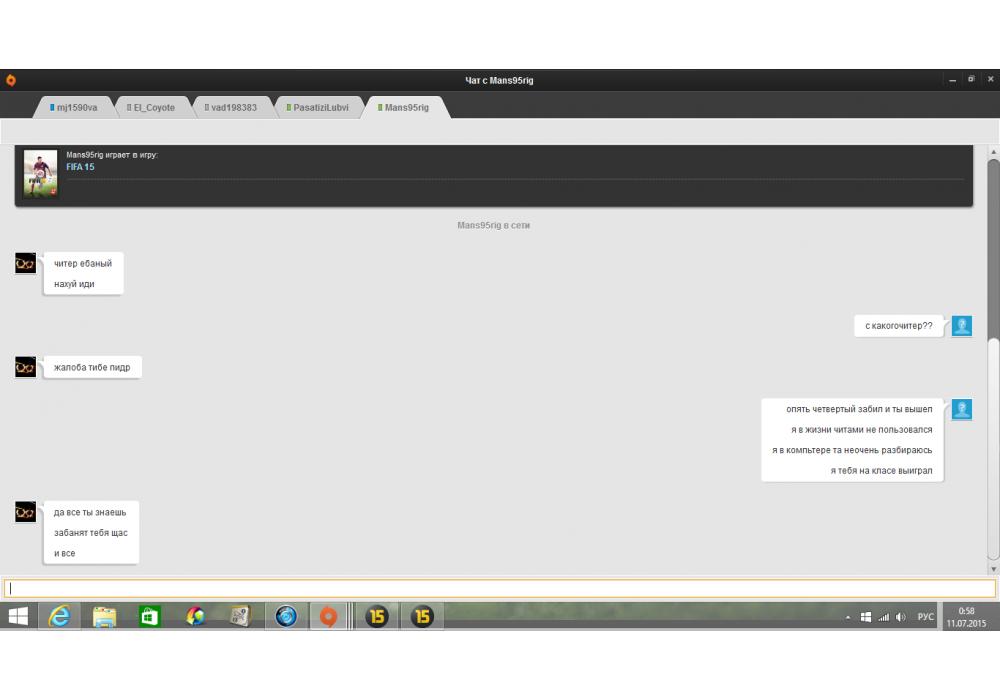This screenshot has width=1000, height=700.
Task: Click the message 'забанят тебя щас'
Action: [91, 533]
